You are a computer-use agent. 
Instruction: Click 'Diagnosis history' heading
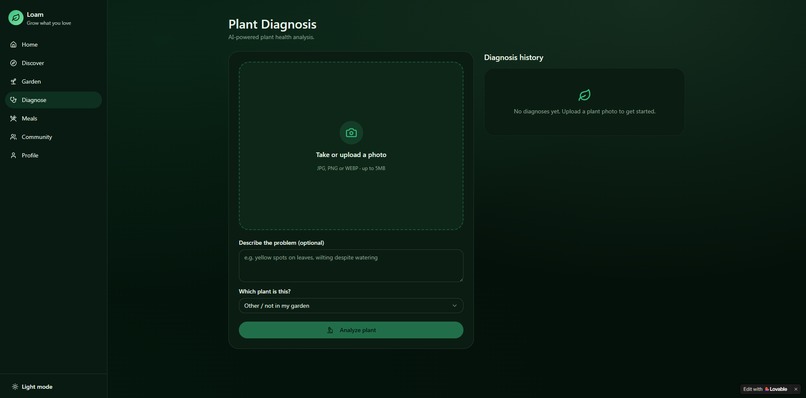click(x=514, y=58)
